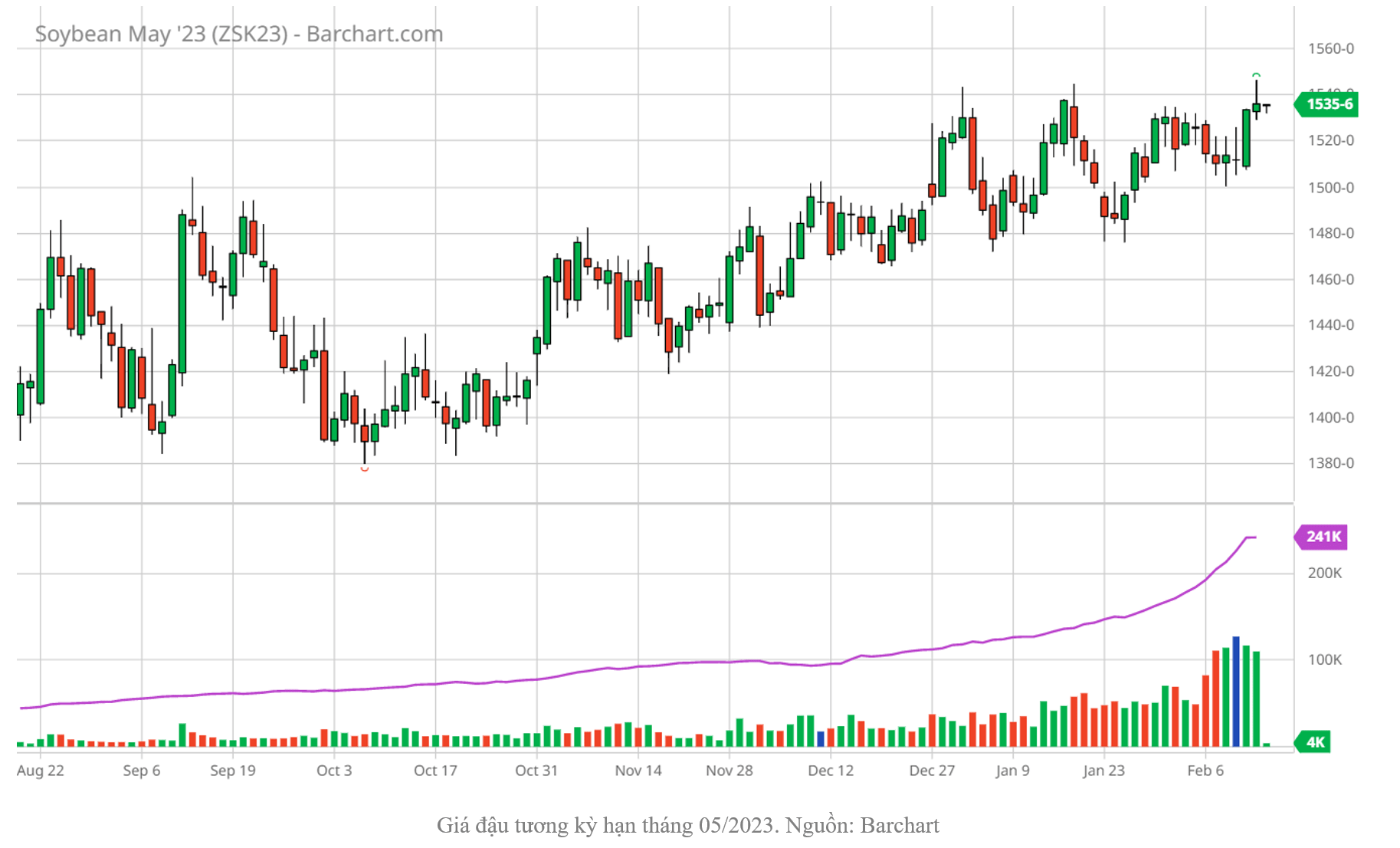Click the 1480-0 price axis label
The height and width of the screenshot is (848, 1400).
[x=1331, y=233]
